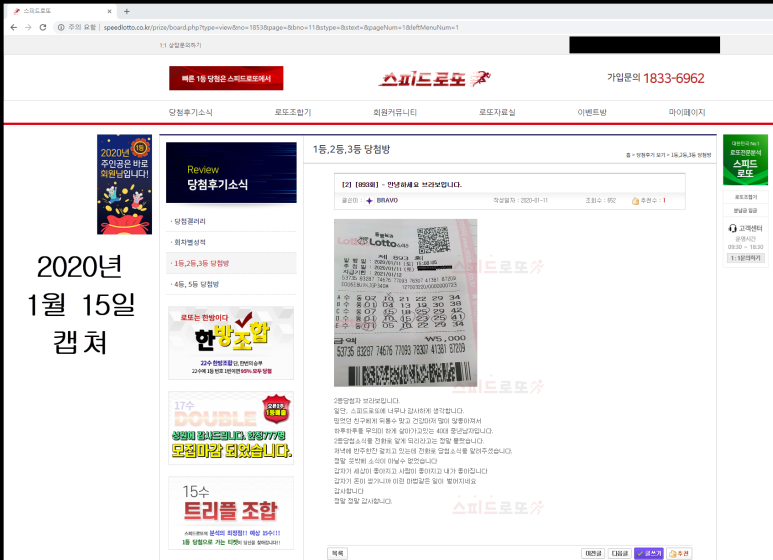The height and width of the screenshot is (560, 773).
Task: Click the author badge icon beside BRAVO
Action: point(369,201)
